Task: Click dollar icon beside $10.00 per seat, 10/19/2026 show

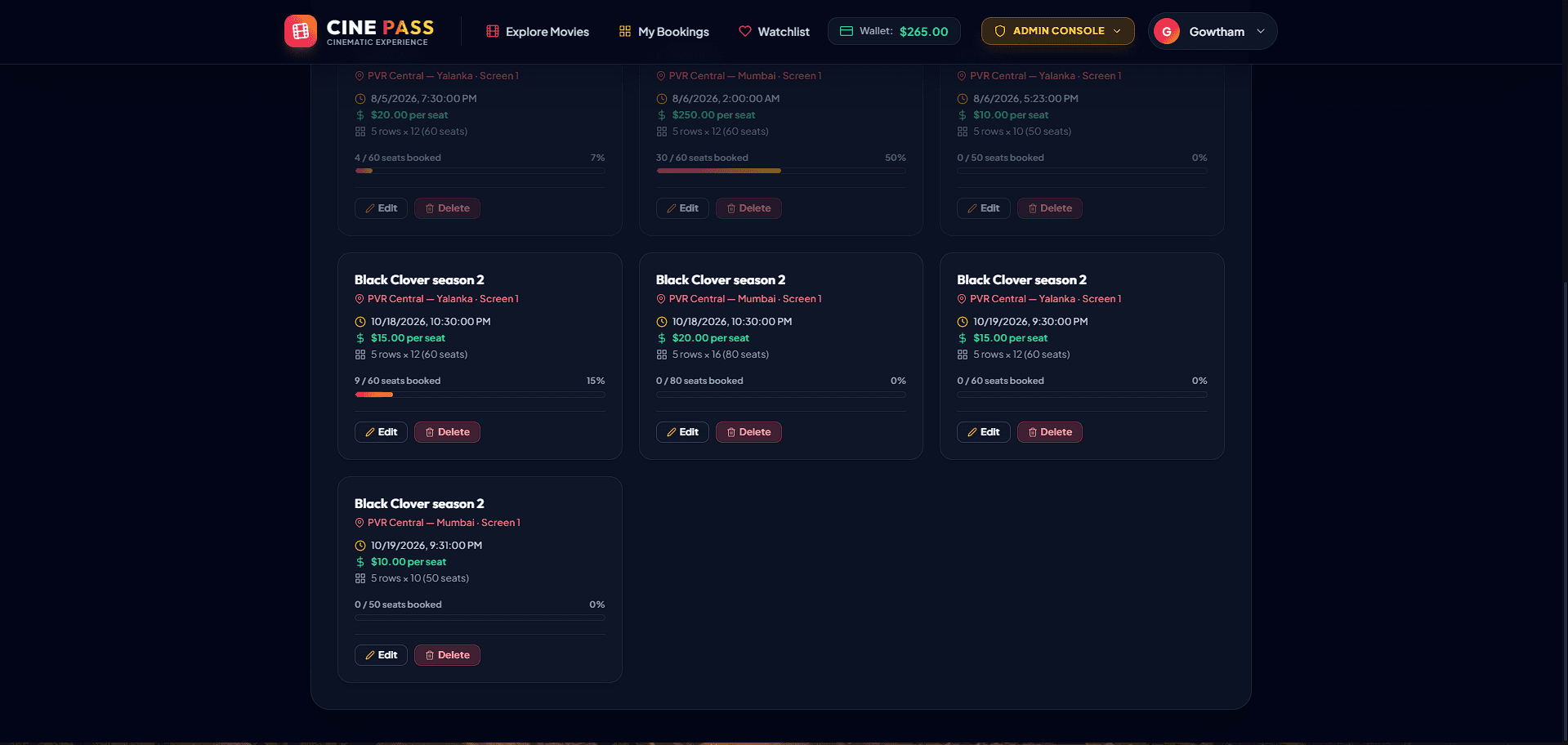Action: pos(360,562)
